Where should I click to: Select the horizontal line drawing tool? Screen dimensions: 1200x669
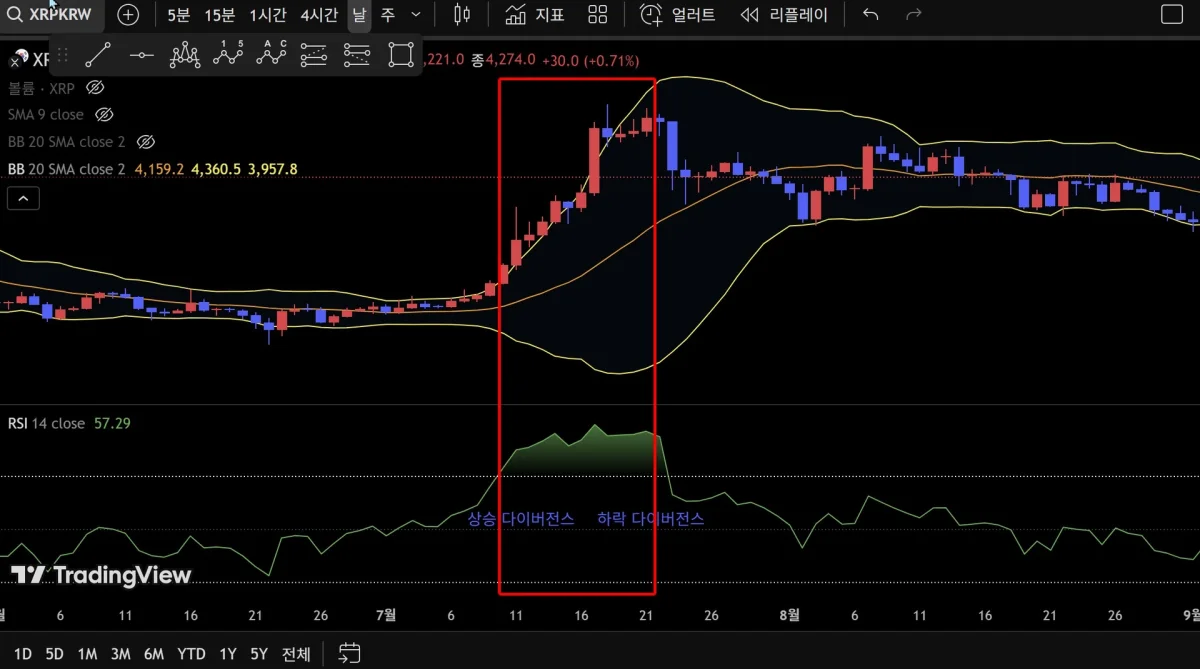pyautogui.click(x=142, y=56)
